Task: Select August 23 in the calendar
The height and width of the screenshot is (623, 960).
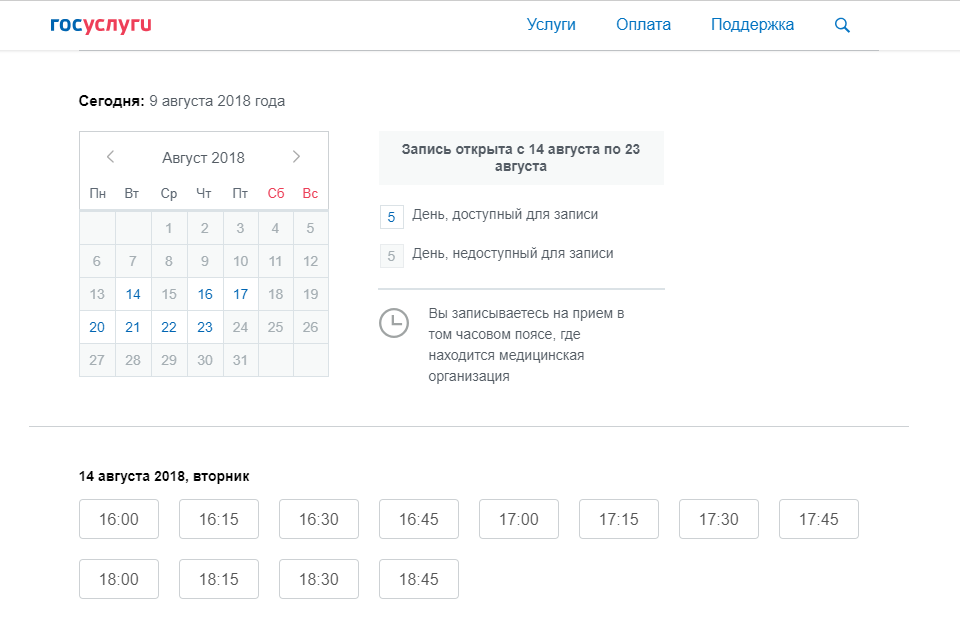Action: click(x=205, y=327)
